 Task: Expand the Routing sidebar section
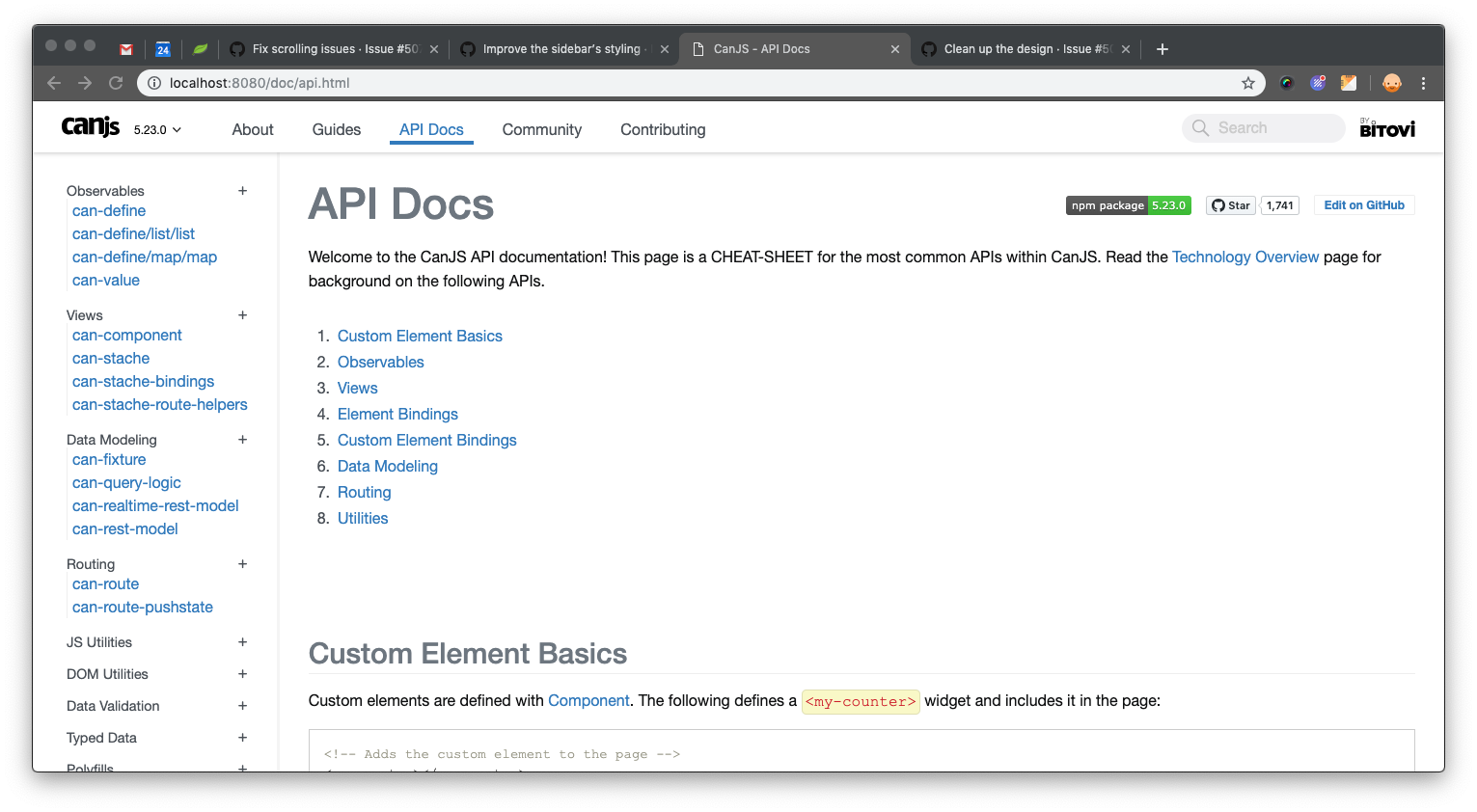click(243, 564)
